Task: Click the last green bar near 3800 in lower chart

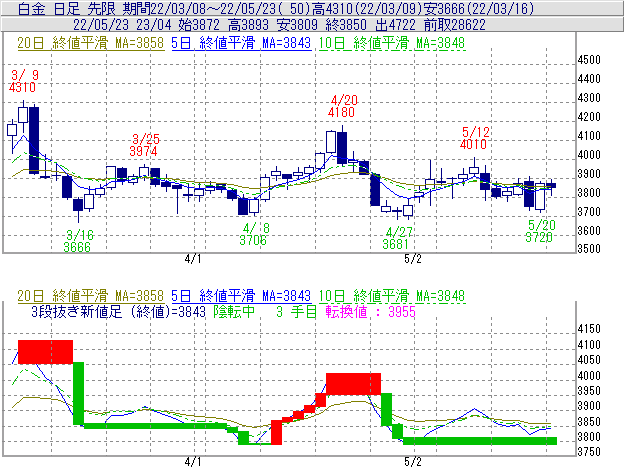Action: coord(480,441)
